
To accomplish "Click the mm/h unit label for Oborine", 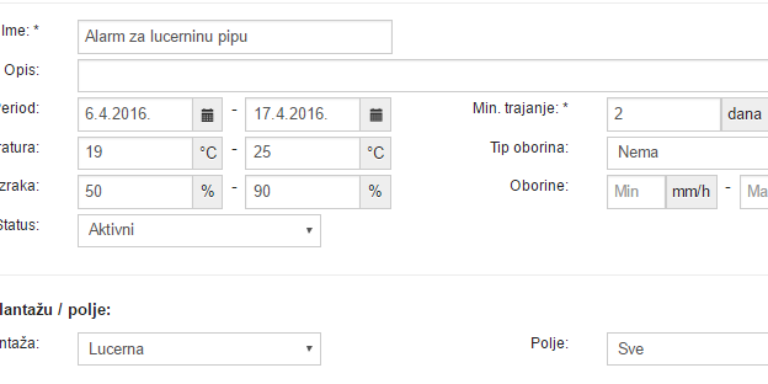I will tap(691, 192).
